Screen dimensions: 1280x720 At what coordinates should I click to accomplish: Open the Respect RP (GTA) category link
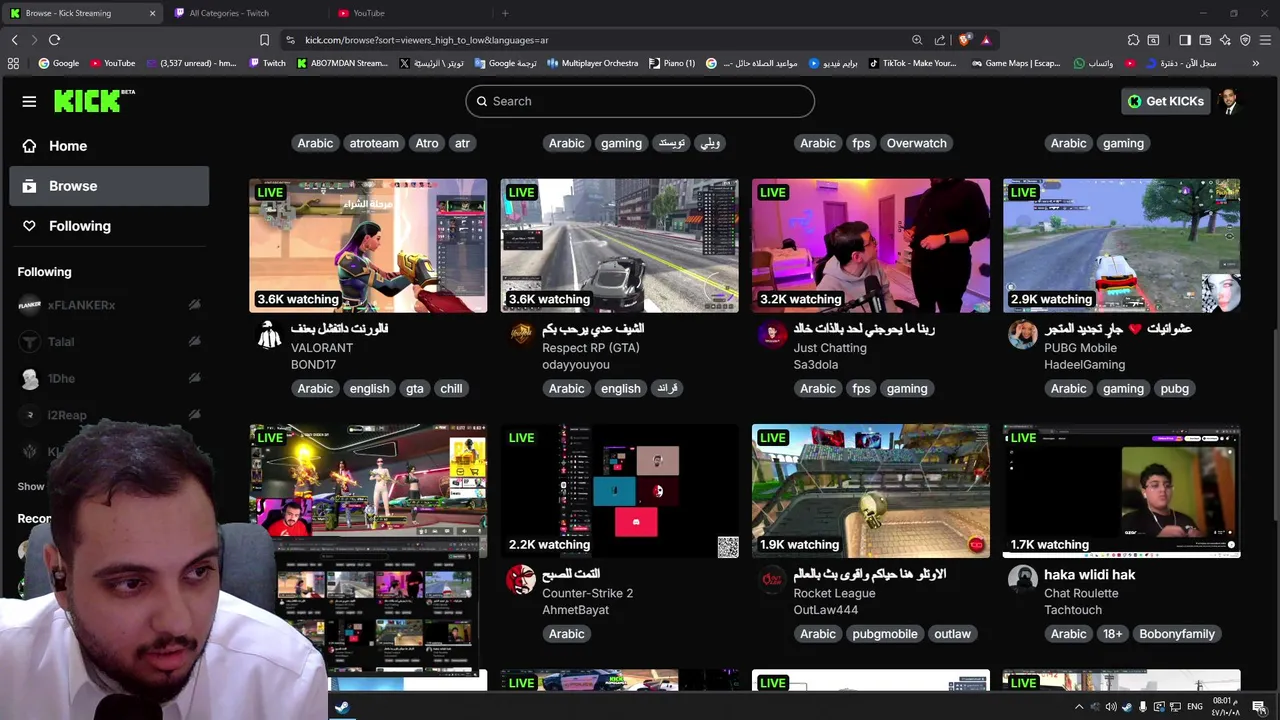coord(591,348)
